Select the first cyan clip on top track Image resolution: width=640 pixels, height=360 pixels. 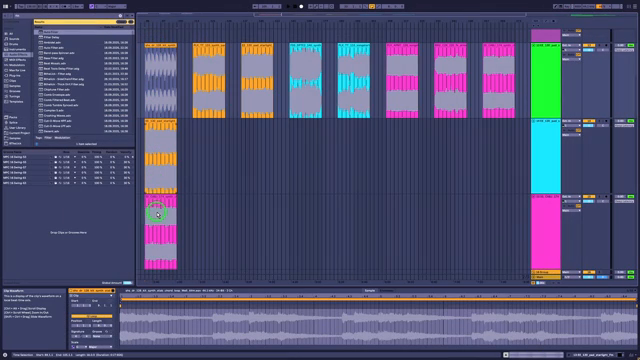[x=306, y=80]
